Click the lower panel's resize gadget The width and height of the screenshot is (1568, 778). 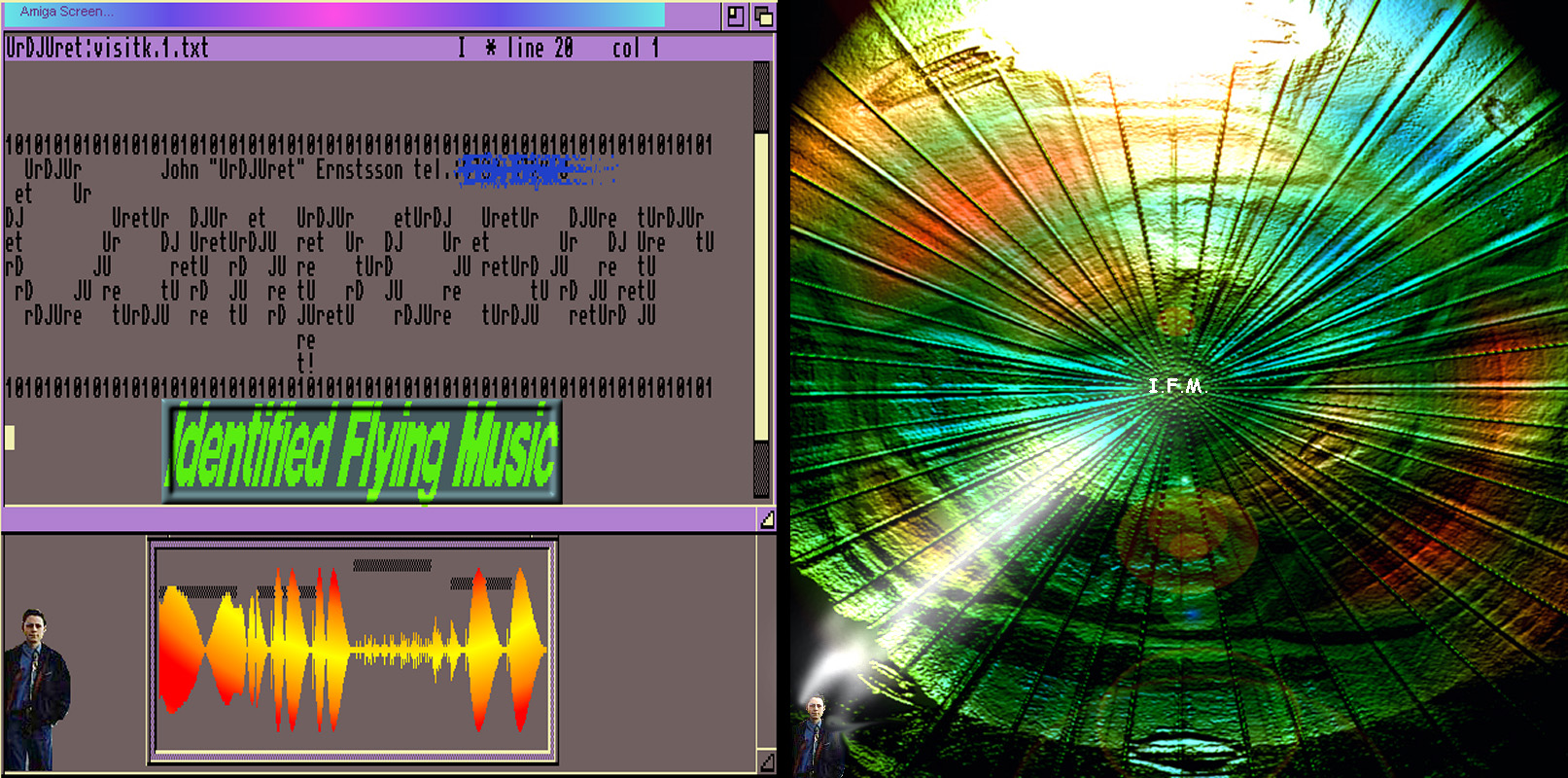pyautogui.click(x=767, y=763)
